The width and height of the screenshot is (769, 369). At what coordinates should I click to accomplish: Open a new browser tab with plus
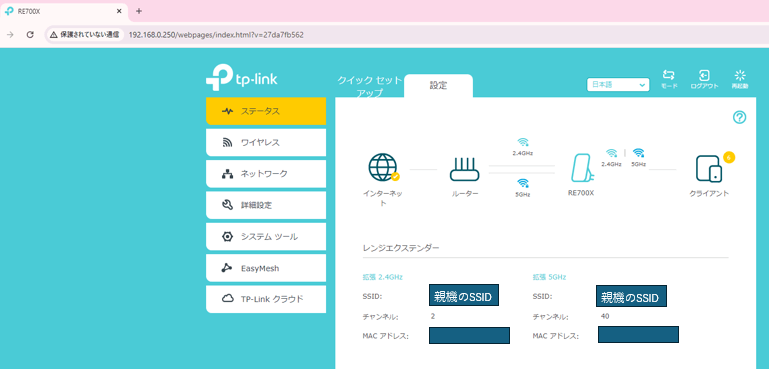139,11
